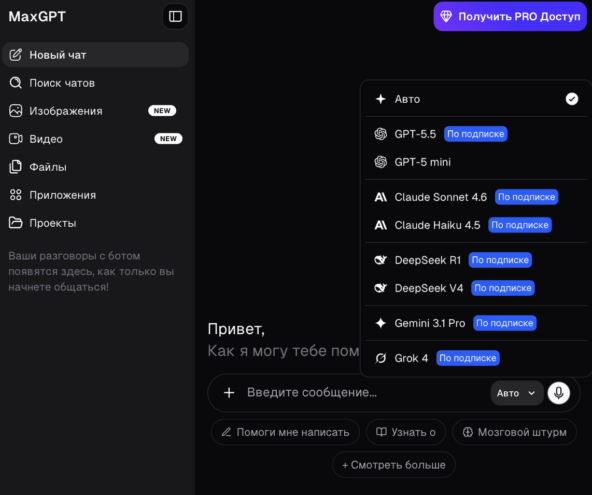Viewport: 592px width, 495px height.
Task: Click the Files document icon
Action: coord(15,167)
